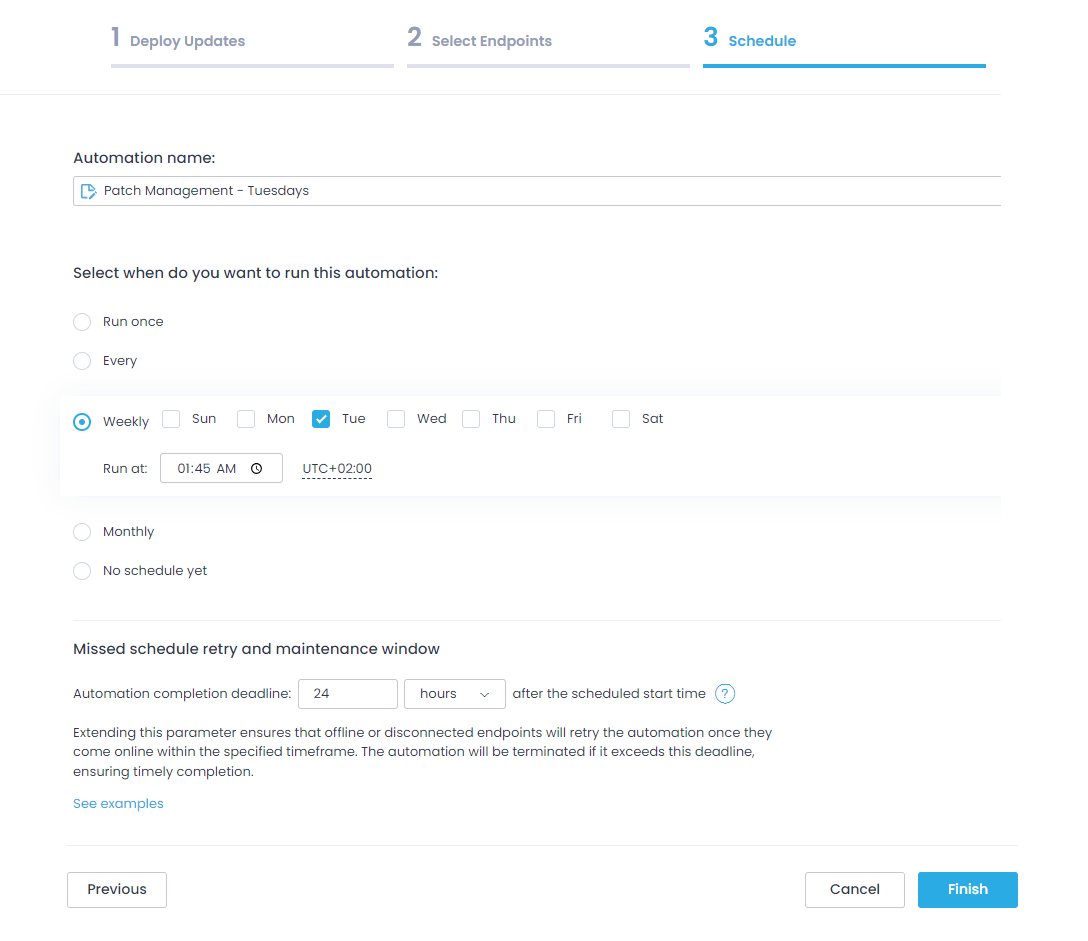The image size is (1088, 941).
Task: Click the Finish button
Action: click(967, 890)
